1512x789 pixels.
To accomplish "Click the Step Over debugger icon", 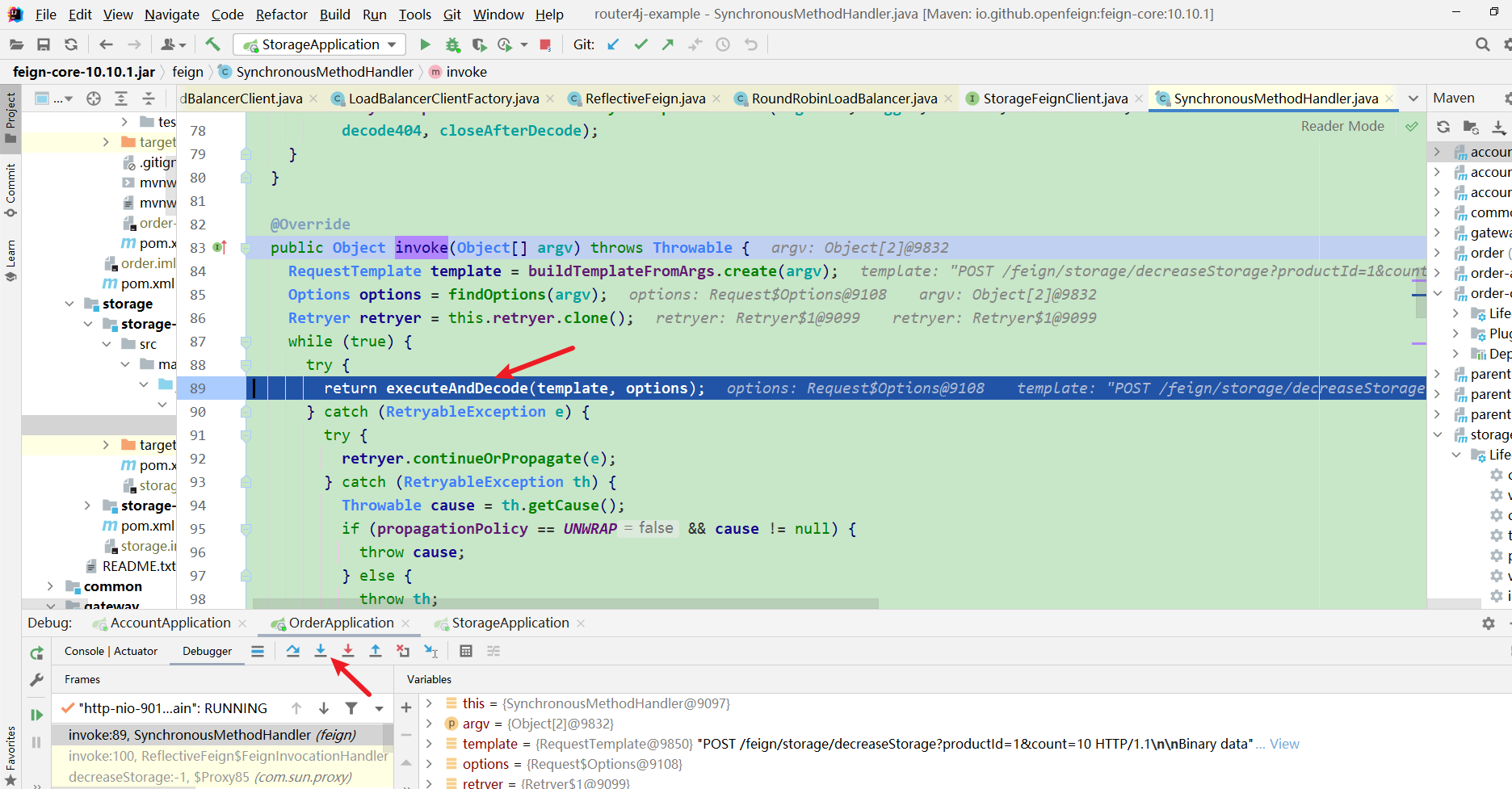I will pyautogui.click(x=293, y=650).
